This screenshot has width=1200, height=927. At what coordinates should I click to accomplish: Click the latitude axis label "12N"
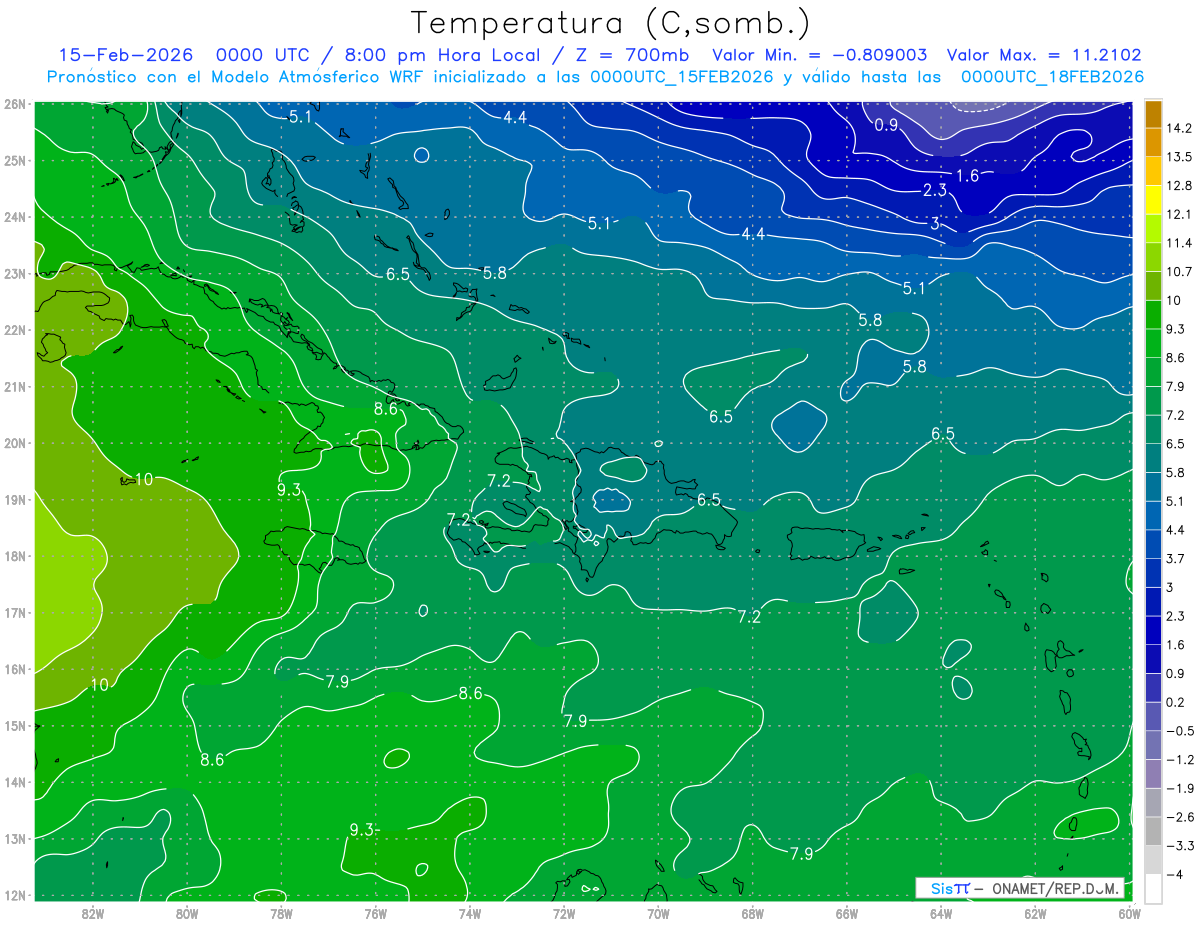click(15, 895)
